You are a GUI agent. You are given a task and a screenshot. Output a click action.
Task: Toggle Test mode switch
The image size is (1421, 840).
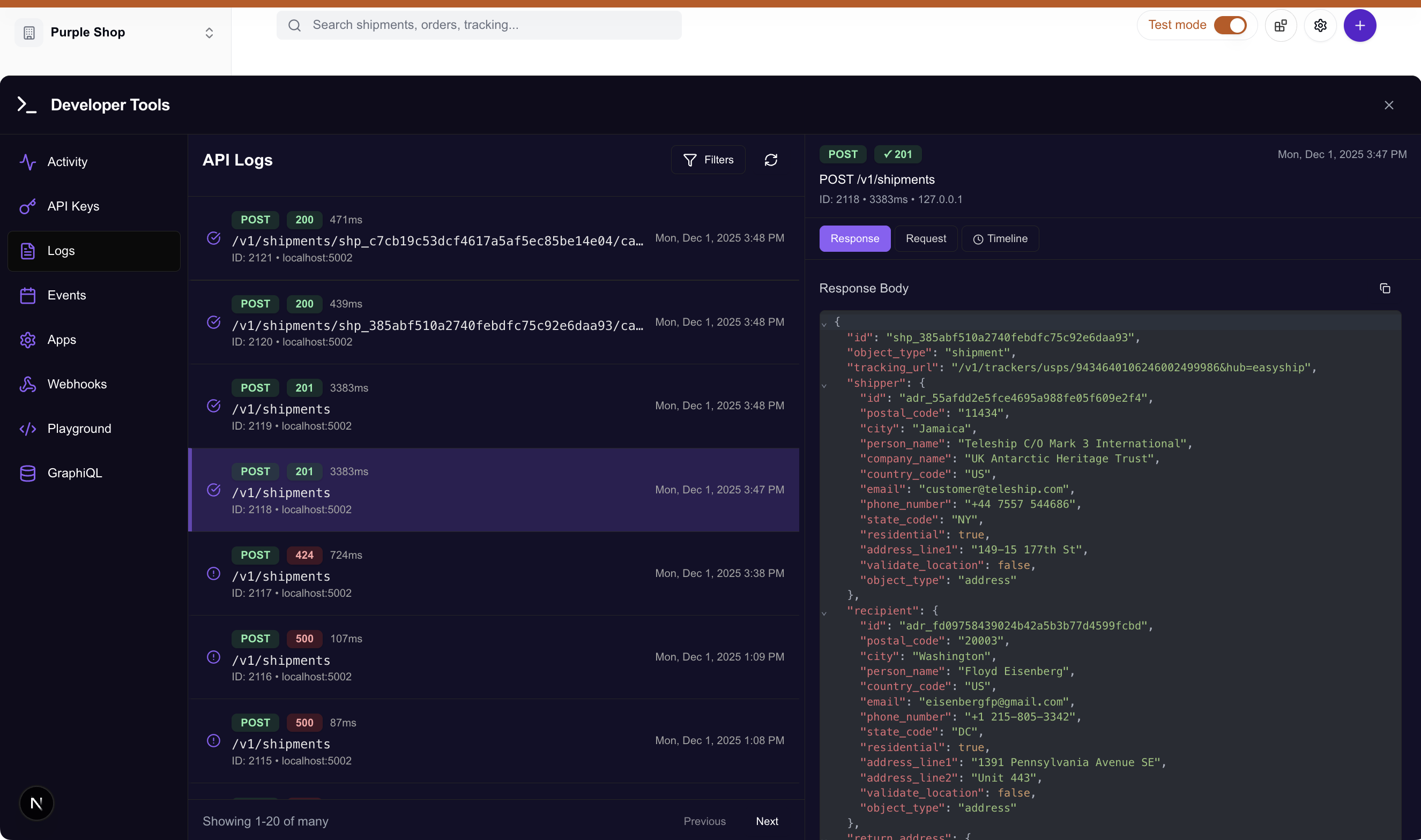1230,25
